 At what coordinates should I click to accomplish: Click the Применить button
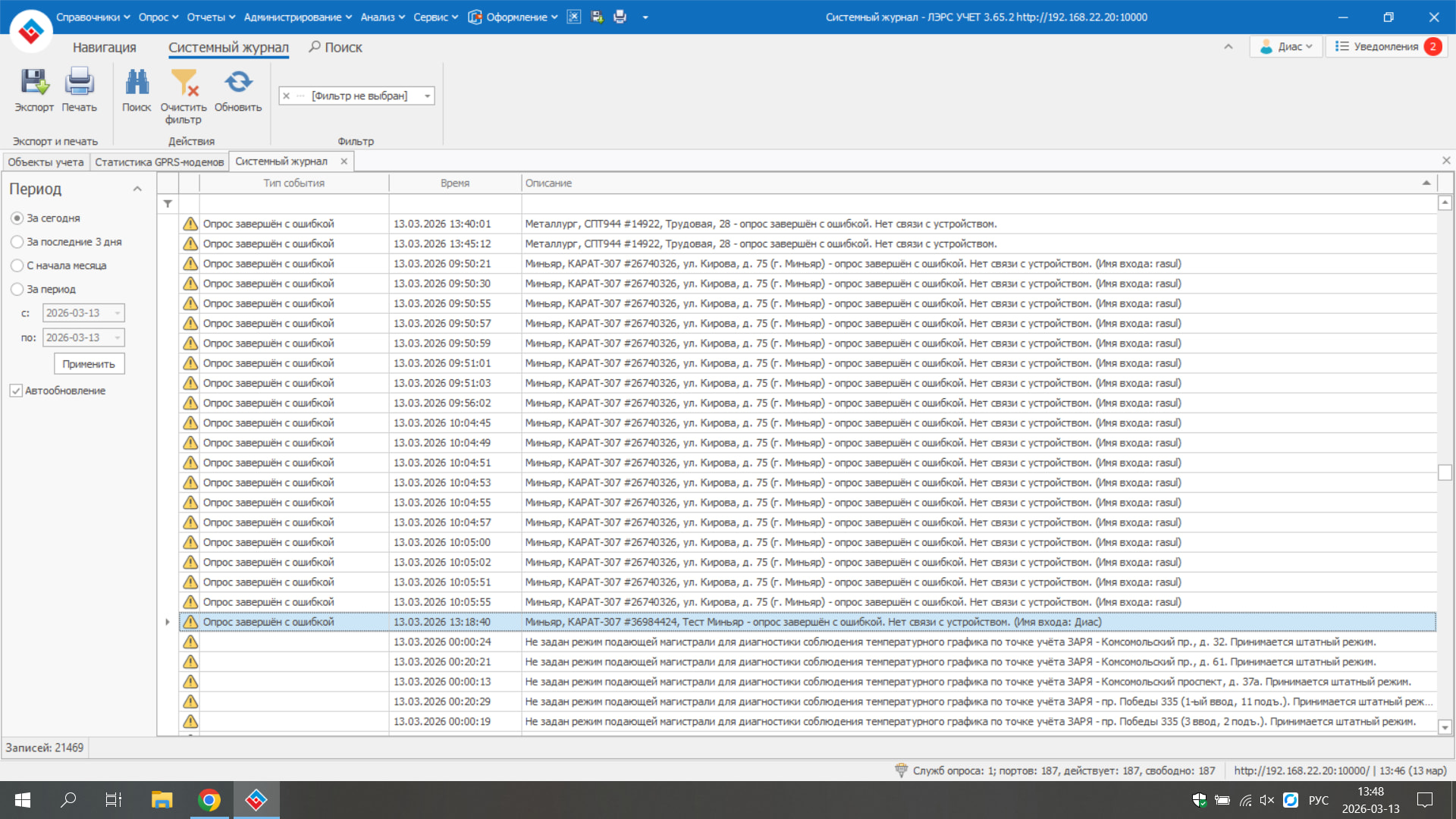89,364
